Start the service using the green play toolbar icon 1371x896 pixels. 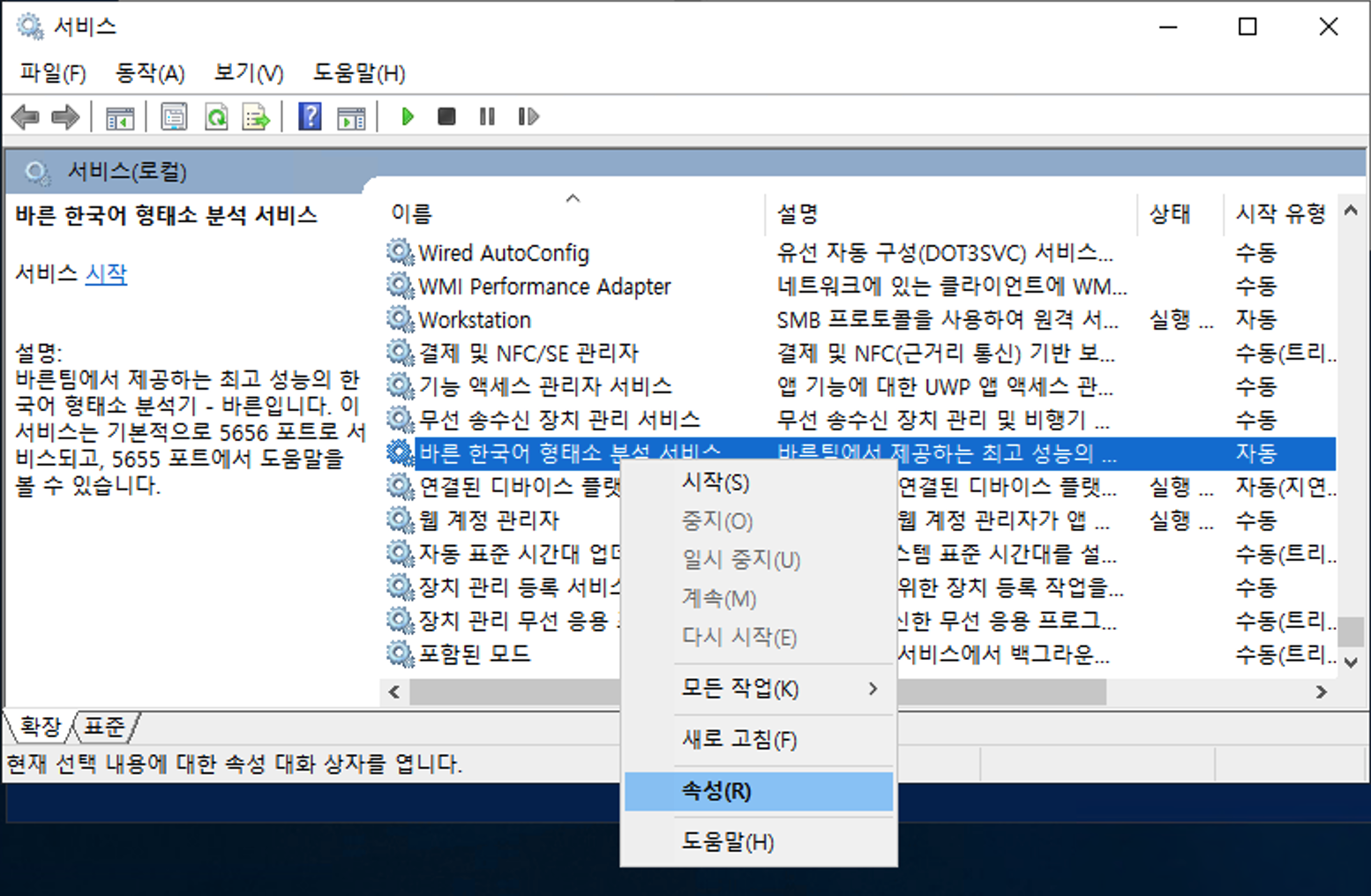[407, 116]
